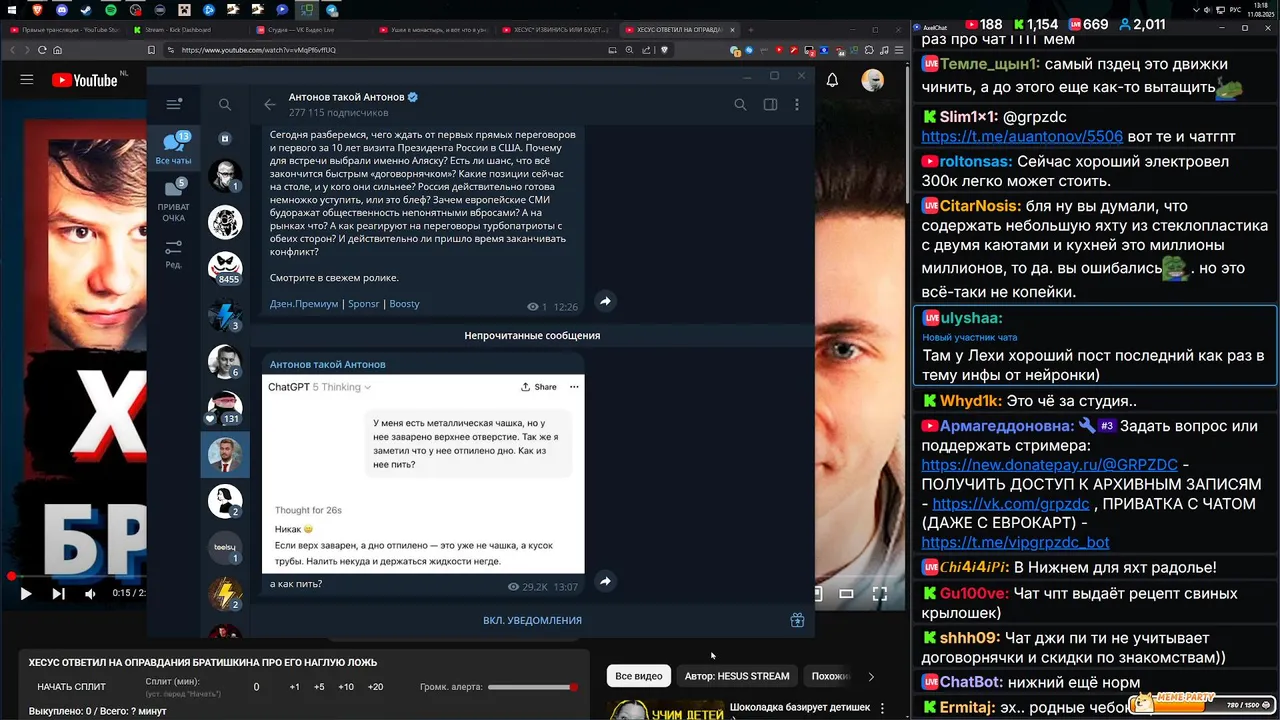Open the highlighted Антонов channel avatar
This screenshot has width=1280, height=720.
tap(225, 455)
